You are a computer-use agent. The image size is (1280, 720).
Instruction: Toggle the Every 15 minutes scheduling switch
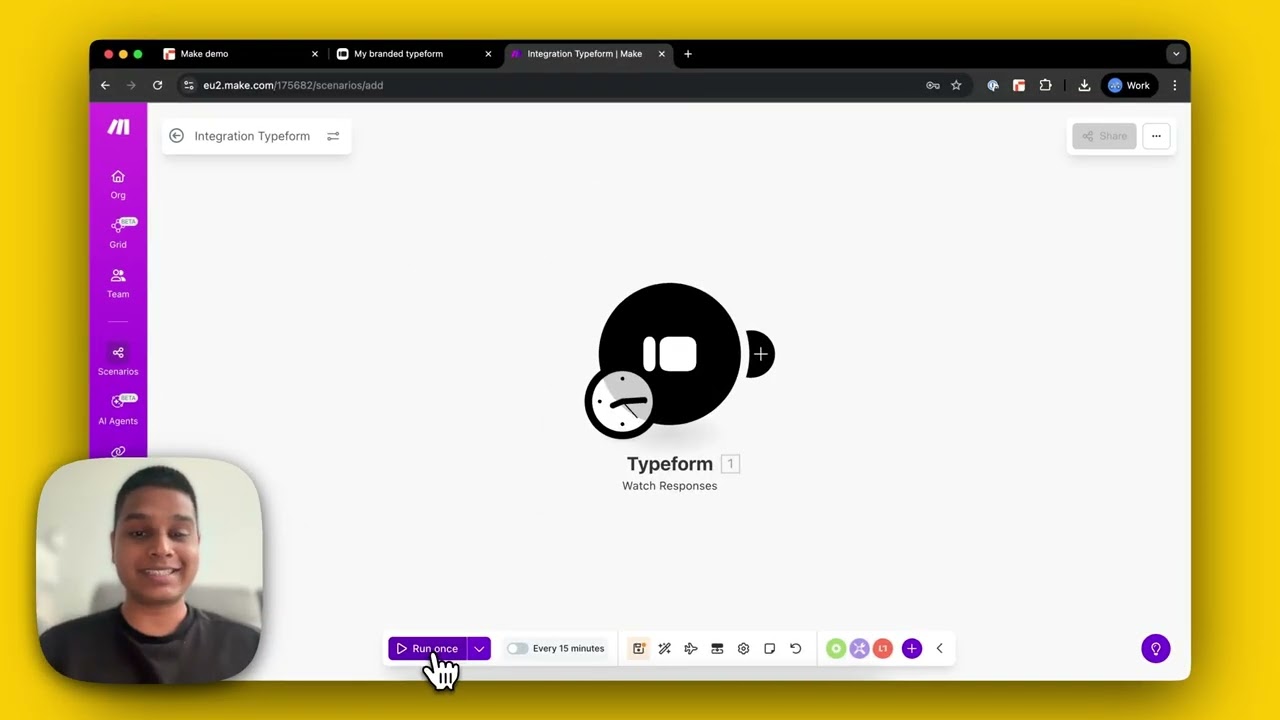517,648
